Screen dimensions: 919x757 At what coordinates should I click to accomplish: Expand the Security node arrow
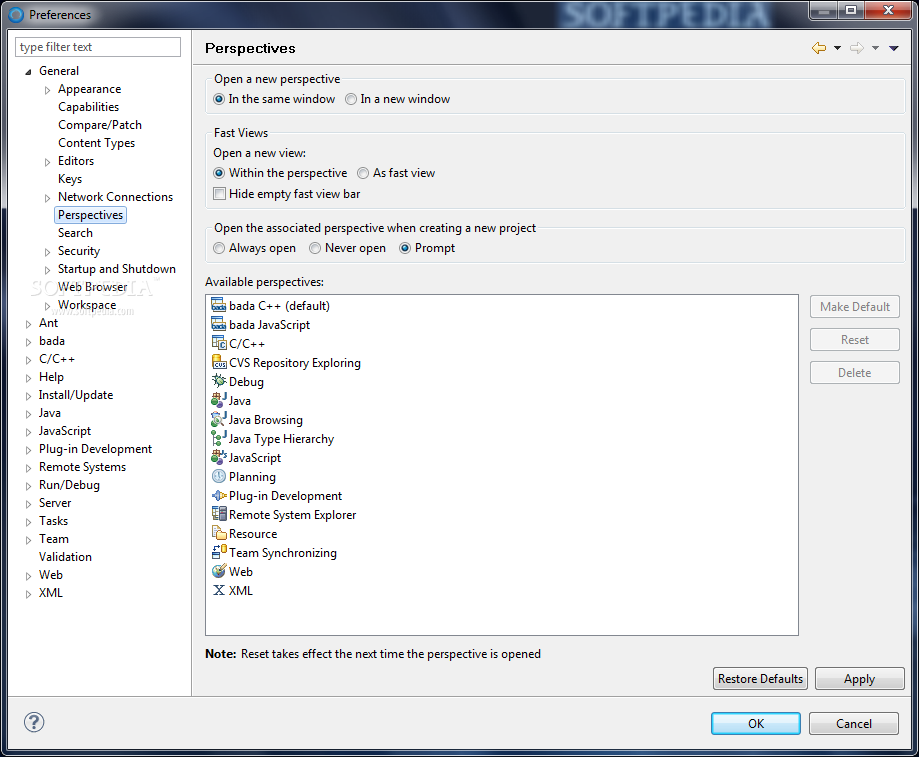47,253
